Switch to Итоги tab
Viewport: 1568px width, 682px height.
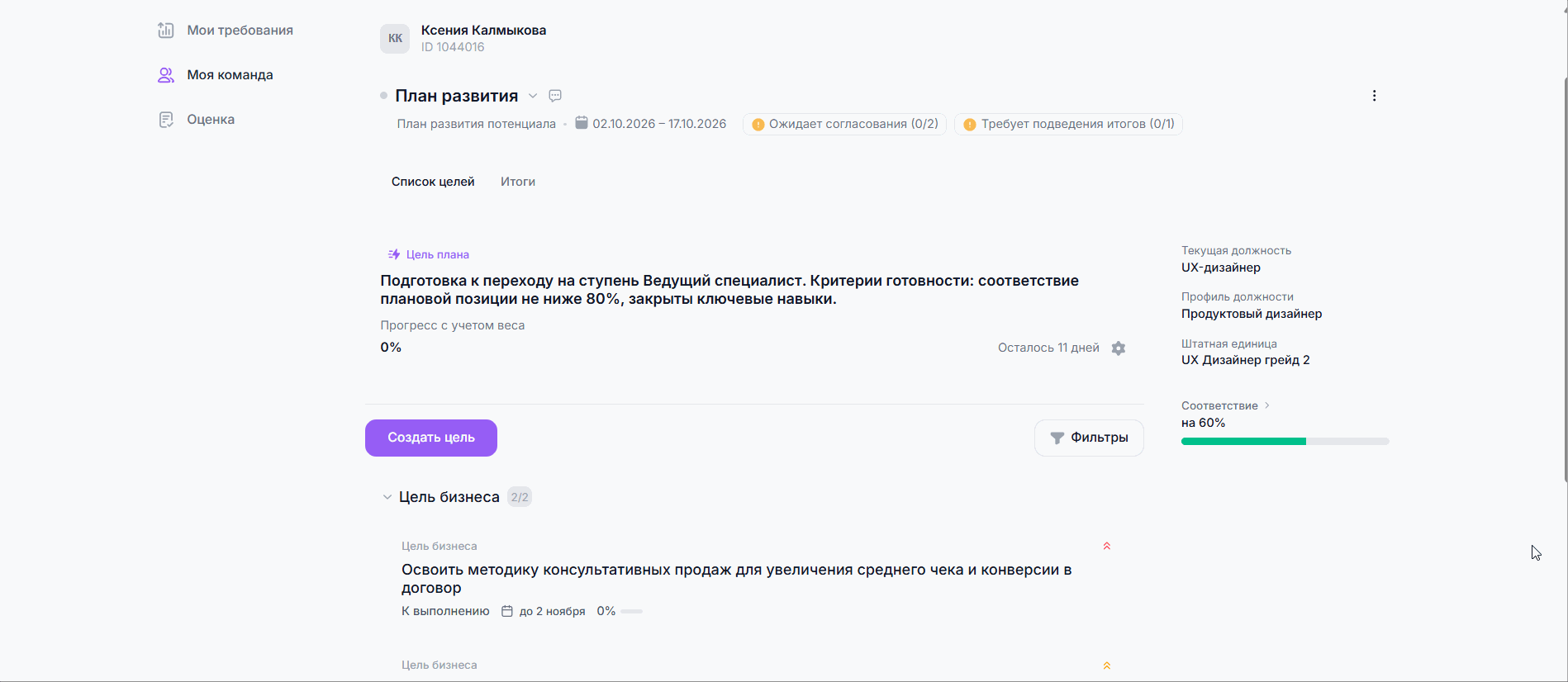tap(518, 182)
